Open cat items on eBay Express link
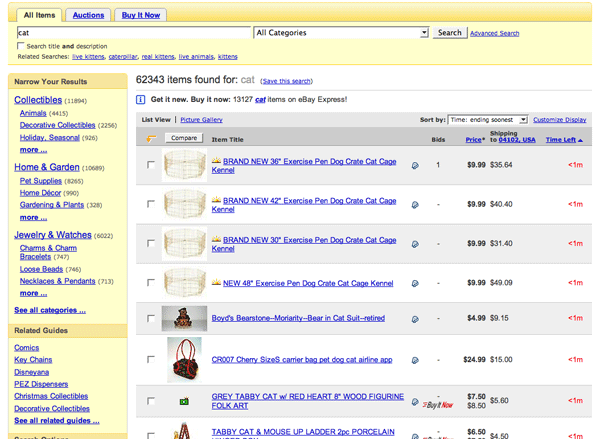Image resolution: width=600 pixels, height=439 pixels. coord(260,100)
